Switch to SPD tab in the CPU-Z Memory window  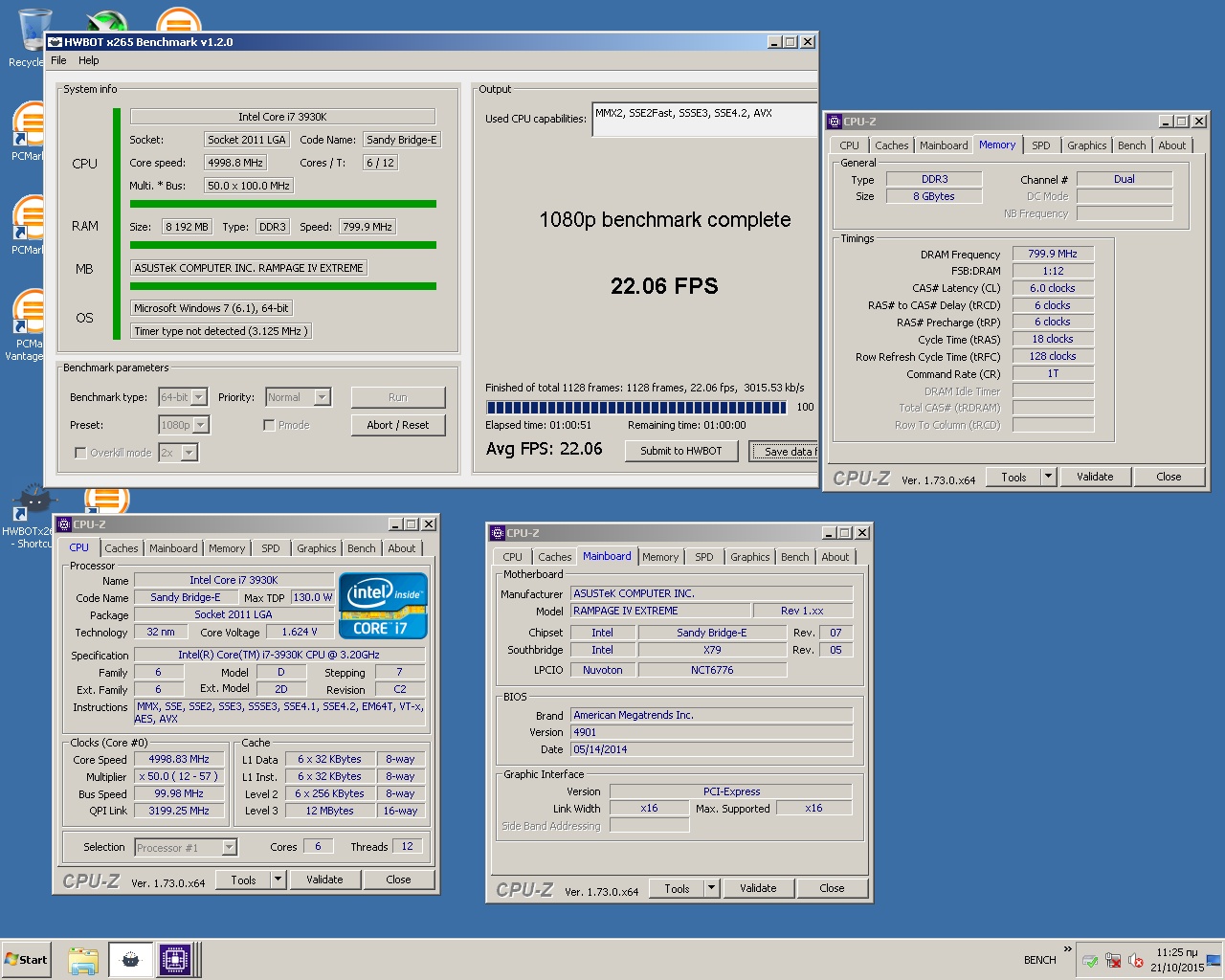pyautogui.click(x=1041, y=145)
